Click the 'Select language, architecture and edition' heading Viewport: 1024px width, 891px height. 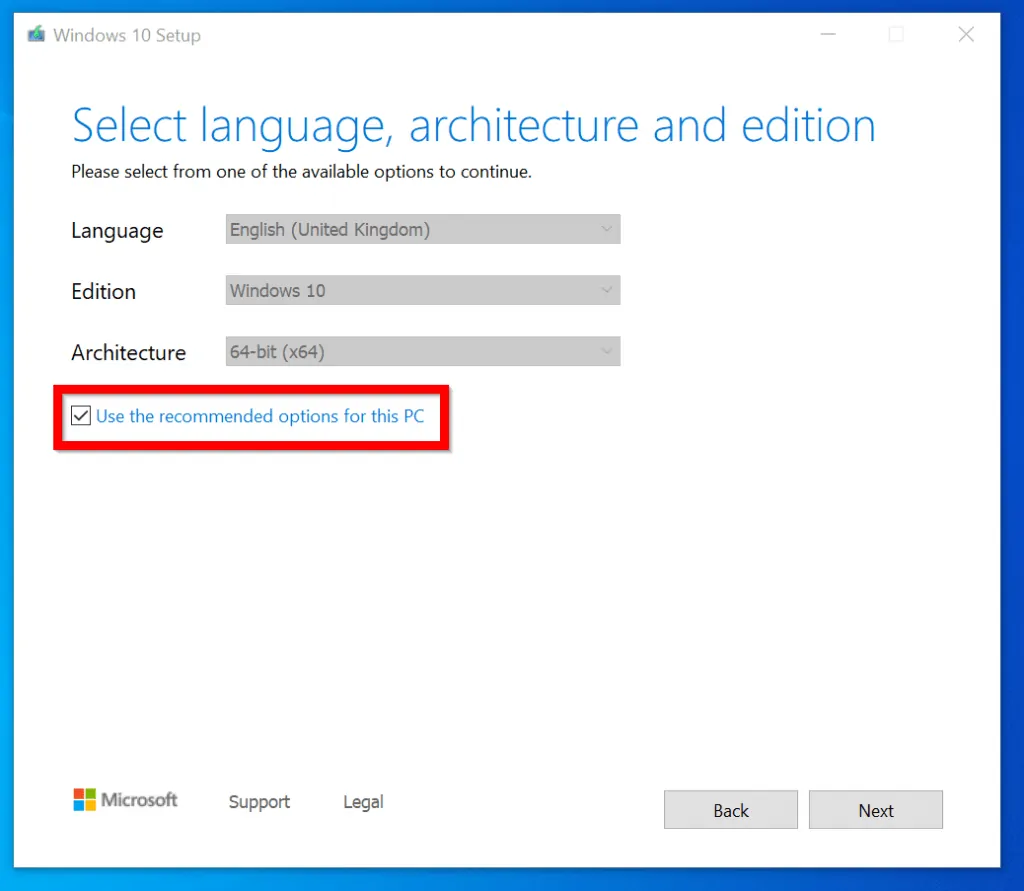[x=473, y=125]
